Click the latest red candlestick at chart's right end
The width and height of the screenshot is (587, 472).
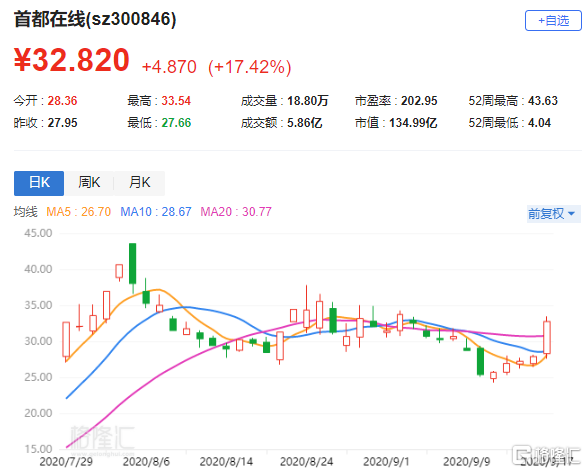pos(547,337)
